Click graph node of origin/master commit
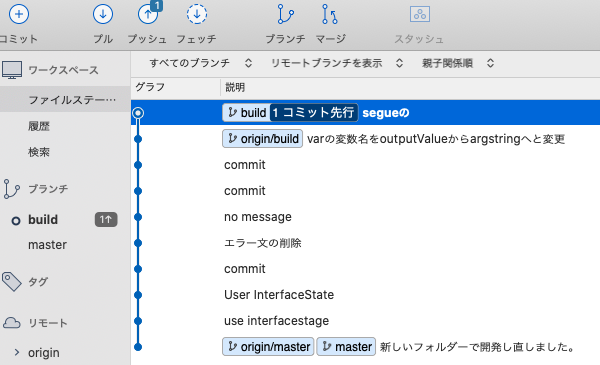This screenshot has height=365, width=600. point(138,347)
